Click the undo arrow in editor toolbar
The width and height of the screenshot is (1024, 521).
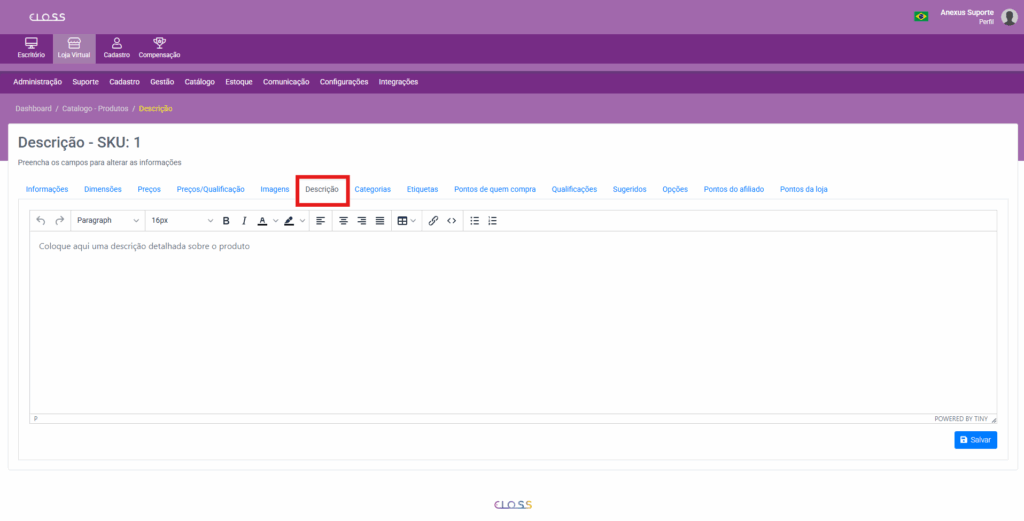41,220
